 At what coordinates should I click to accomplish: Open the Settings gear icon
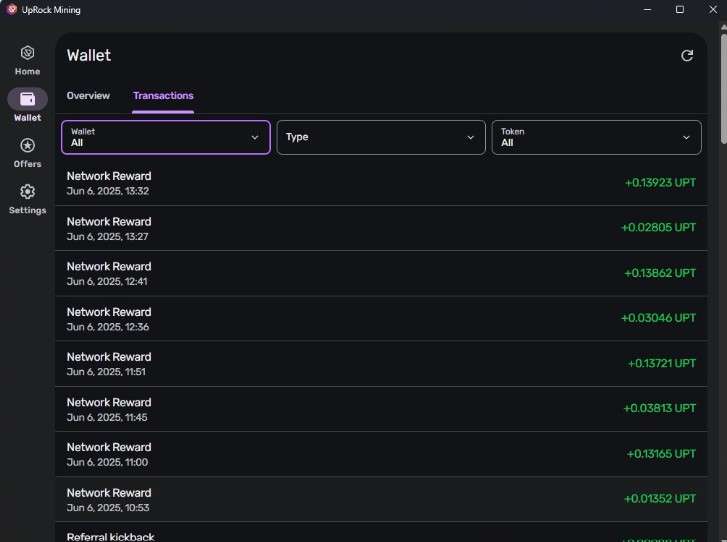click(27, 191)
